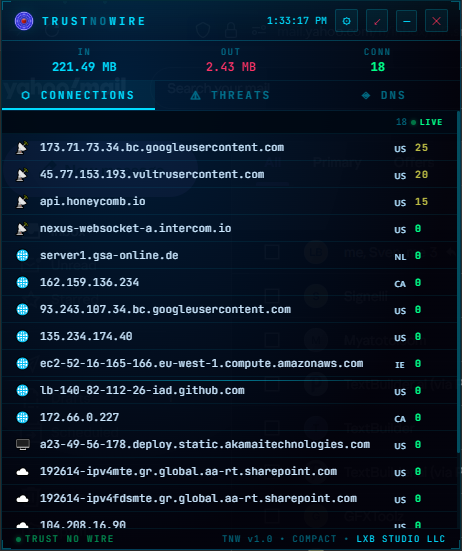Select 45.77.153.193.vultrusercontent.com hostname
The height and width of the screenshot is (551, 462).
(152, 175)
